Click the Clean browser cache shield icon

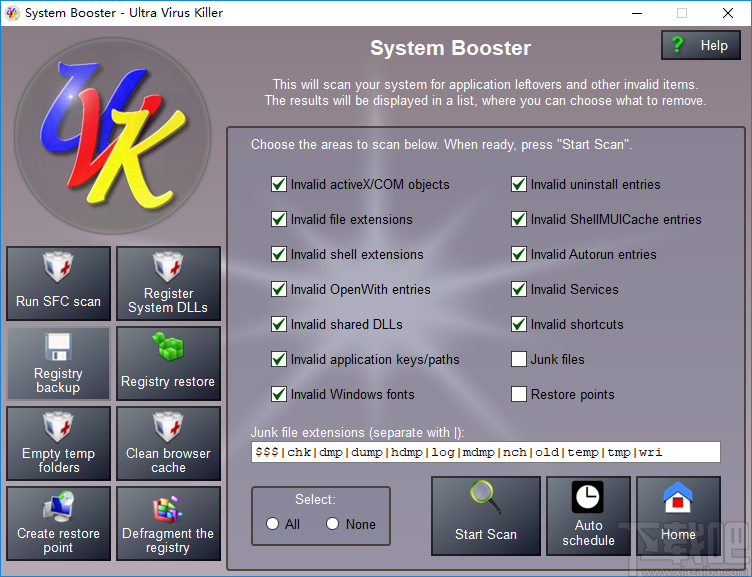point(168,427)
